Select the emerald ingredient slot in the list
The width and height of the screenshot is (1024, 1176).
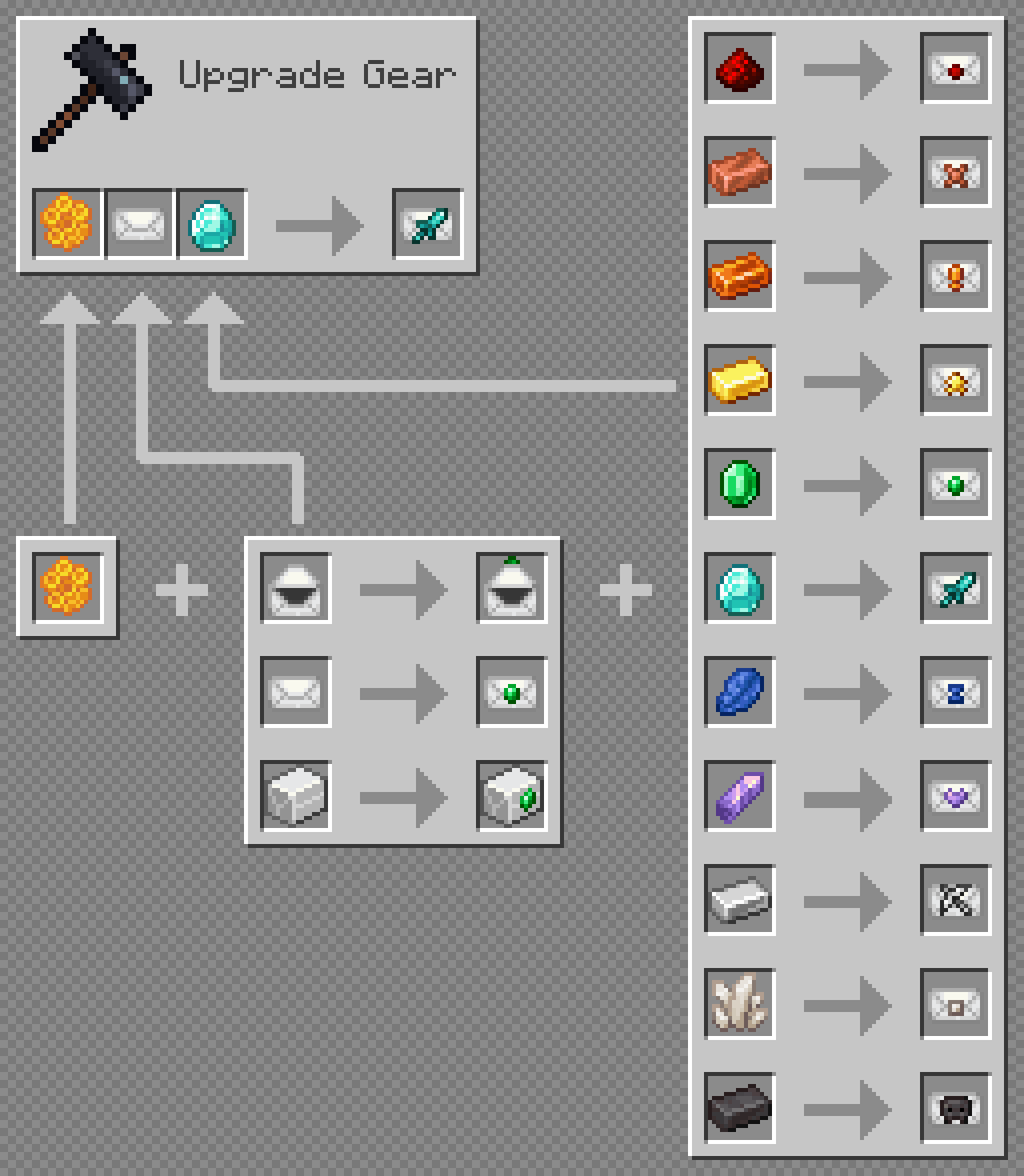740,484
